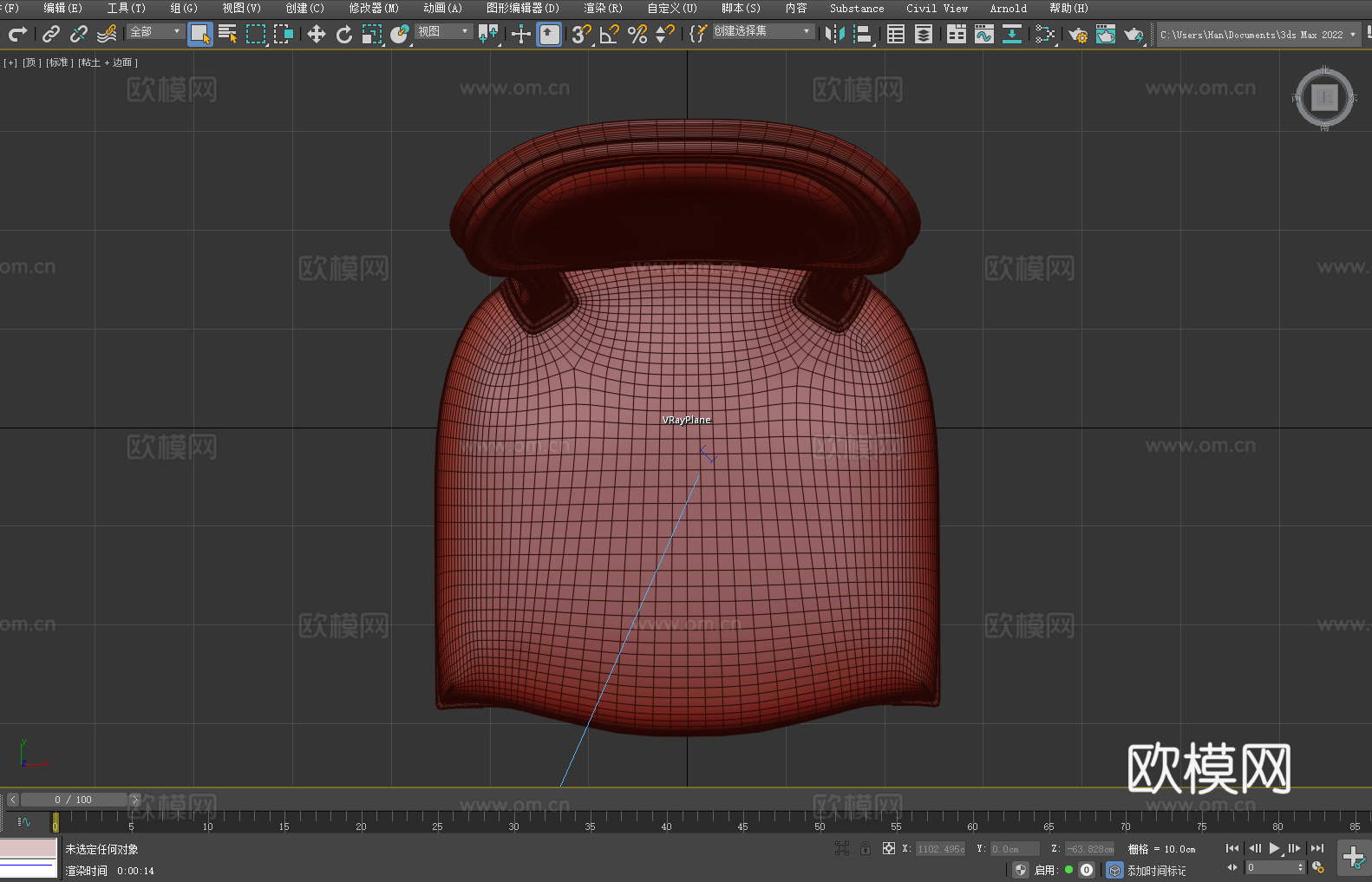Open the 粘土 + 边面 display menu
1372x882 pixels.
point(108,62)
